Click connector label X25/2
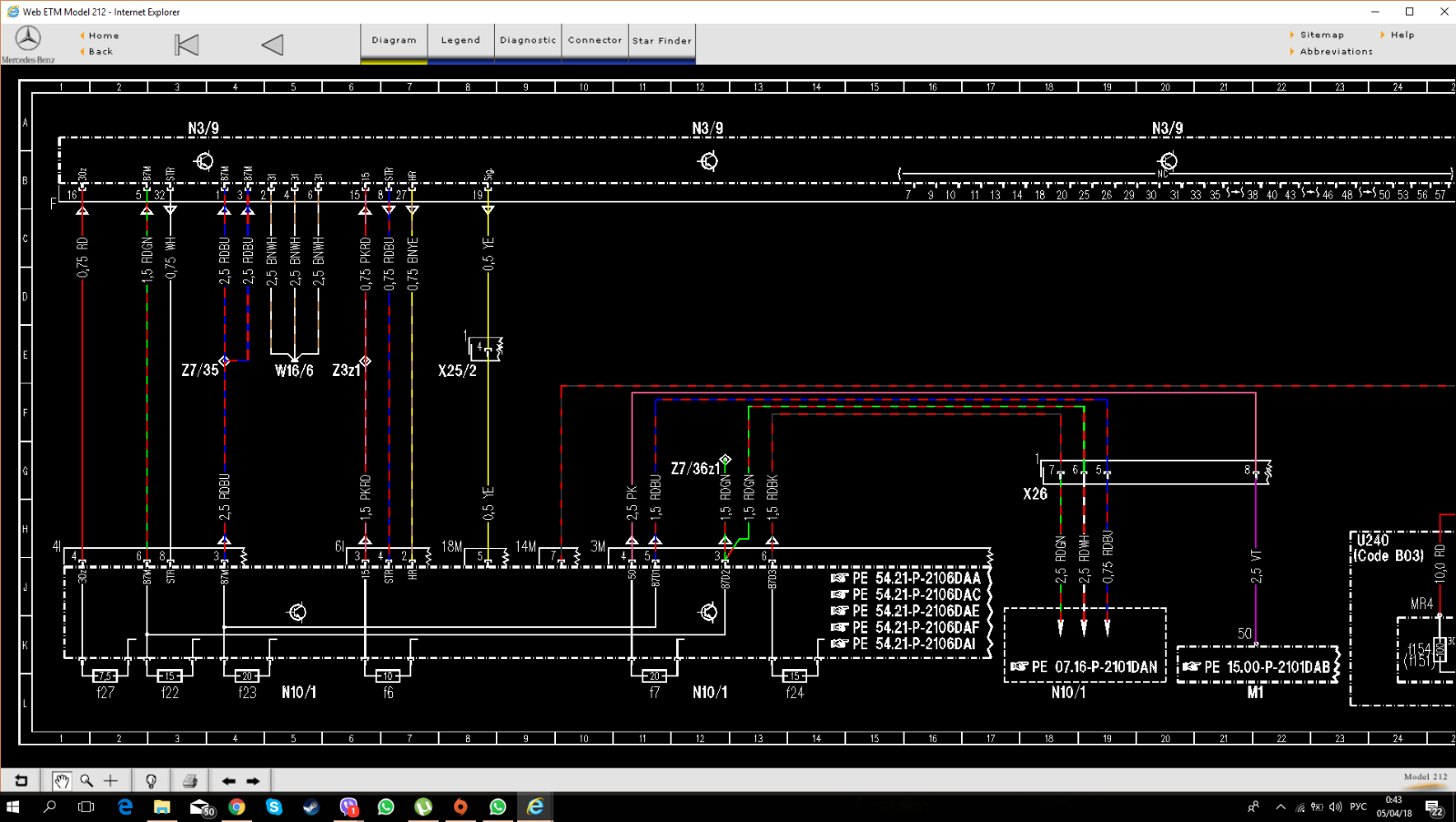Viewport: 1456px width, 822px height. tap(457, 370)
